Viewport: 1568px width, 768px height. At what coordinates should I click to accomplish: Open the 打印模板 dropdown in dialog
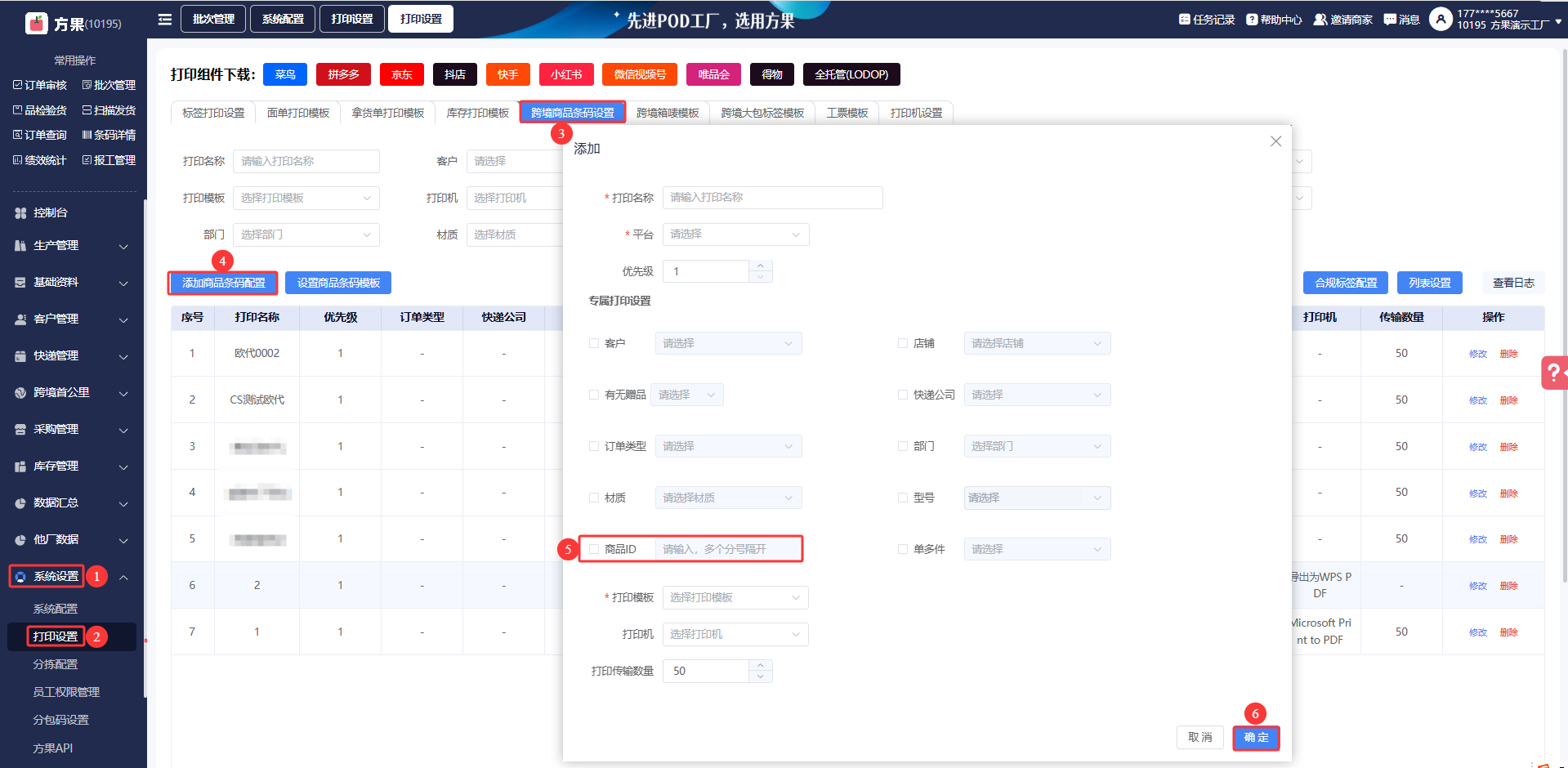(735, 597)
